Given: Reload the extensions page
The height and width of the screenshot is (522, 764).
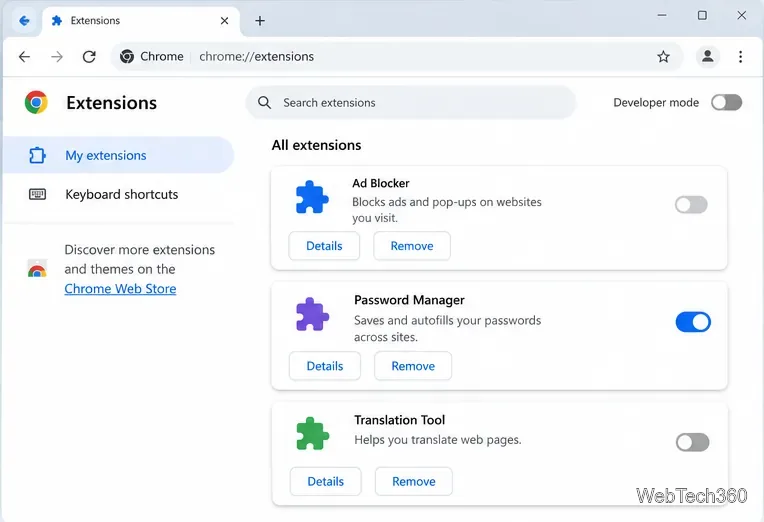Looking at the screenshot, I should (89, 57).
